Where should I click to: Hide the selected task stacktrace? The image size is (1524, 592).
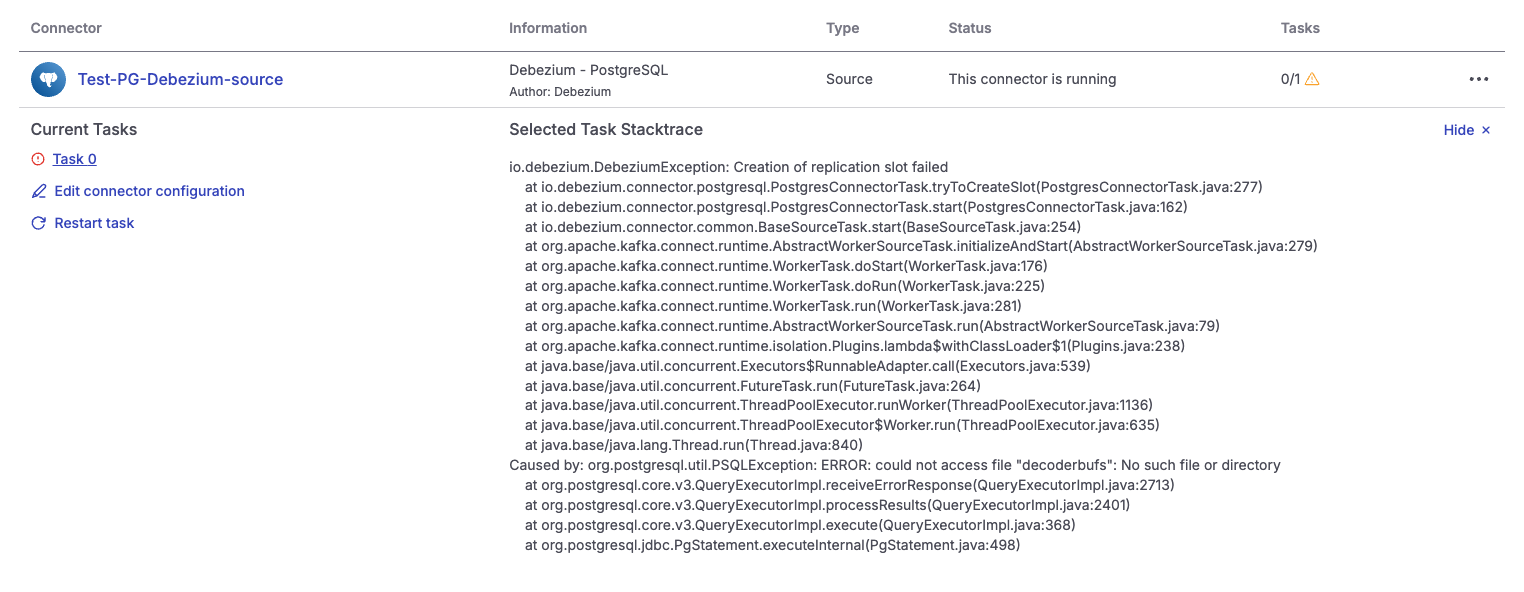coord(1458,130)
